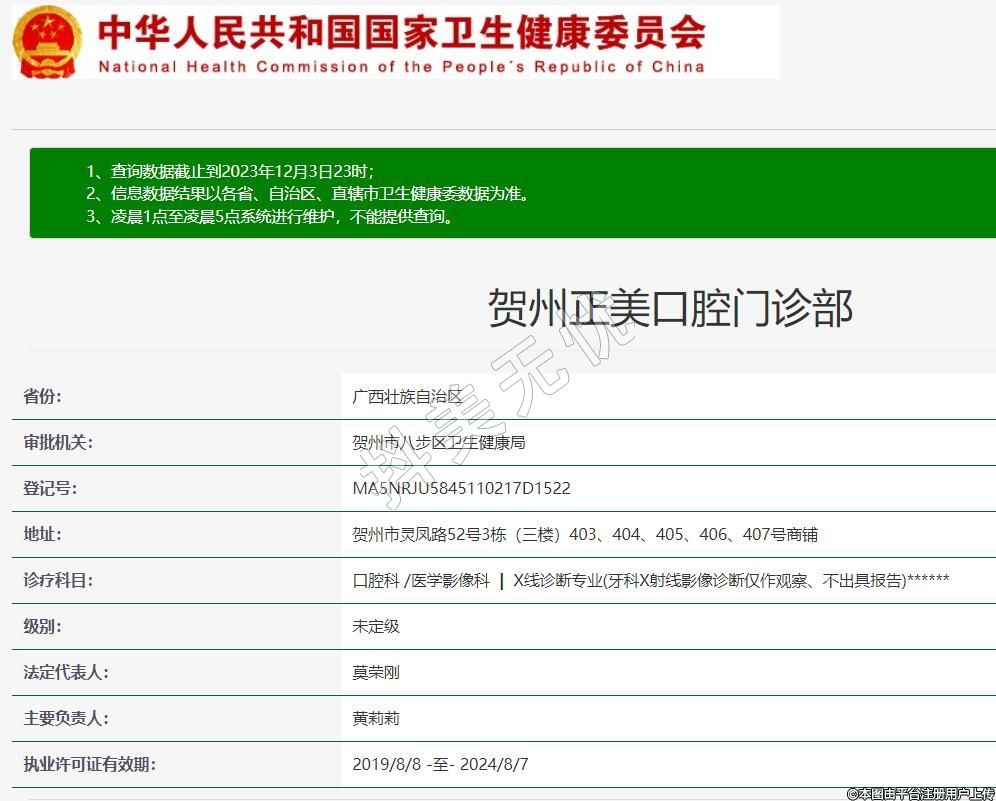Click the approving authority 贺州市八步区卫生健康局
Image resolution: width=996 pixels, height=801 pixels.
point(439,442)
